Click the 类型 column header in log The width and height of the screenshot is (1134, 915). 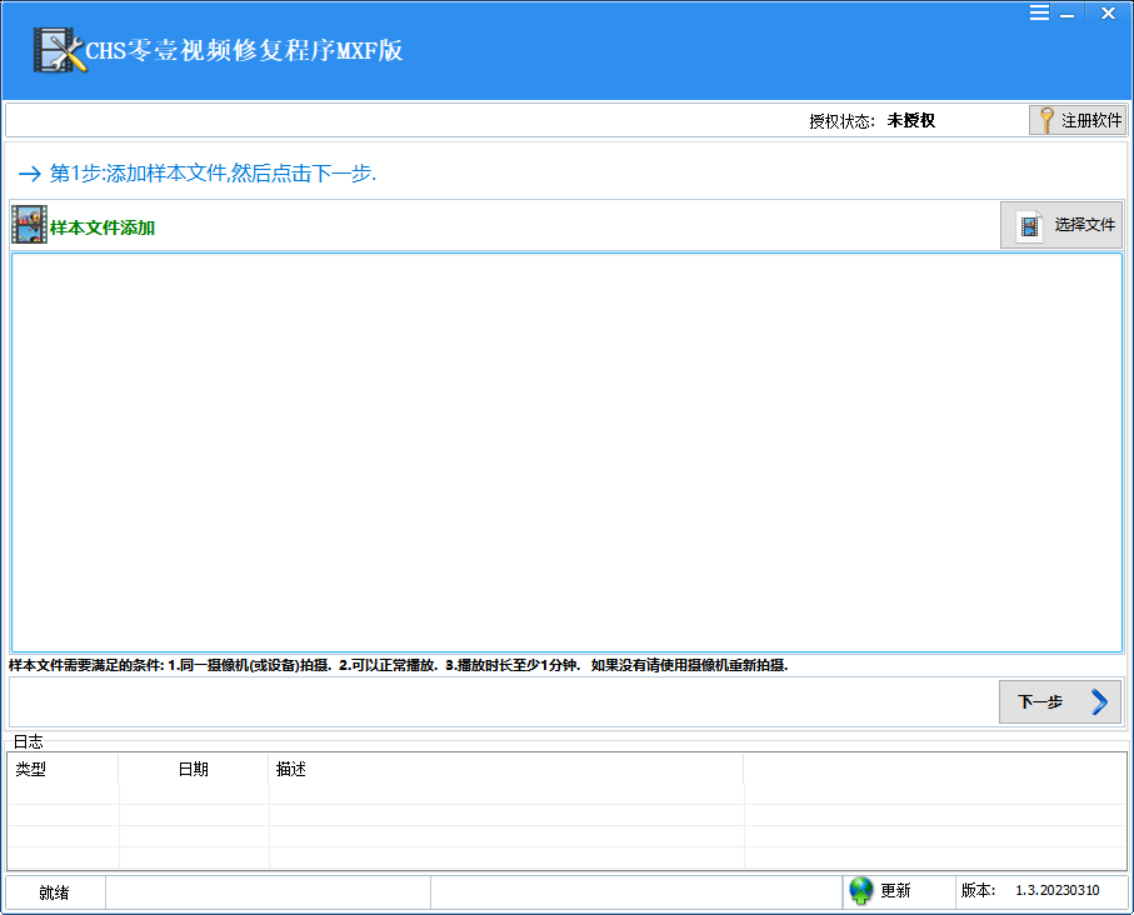point(33,770)
